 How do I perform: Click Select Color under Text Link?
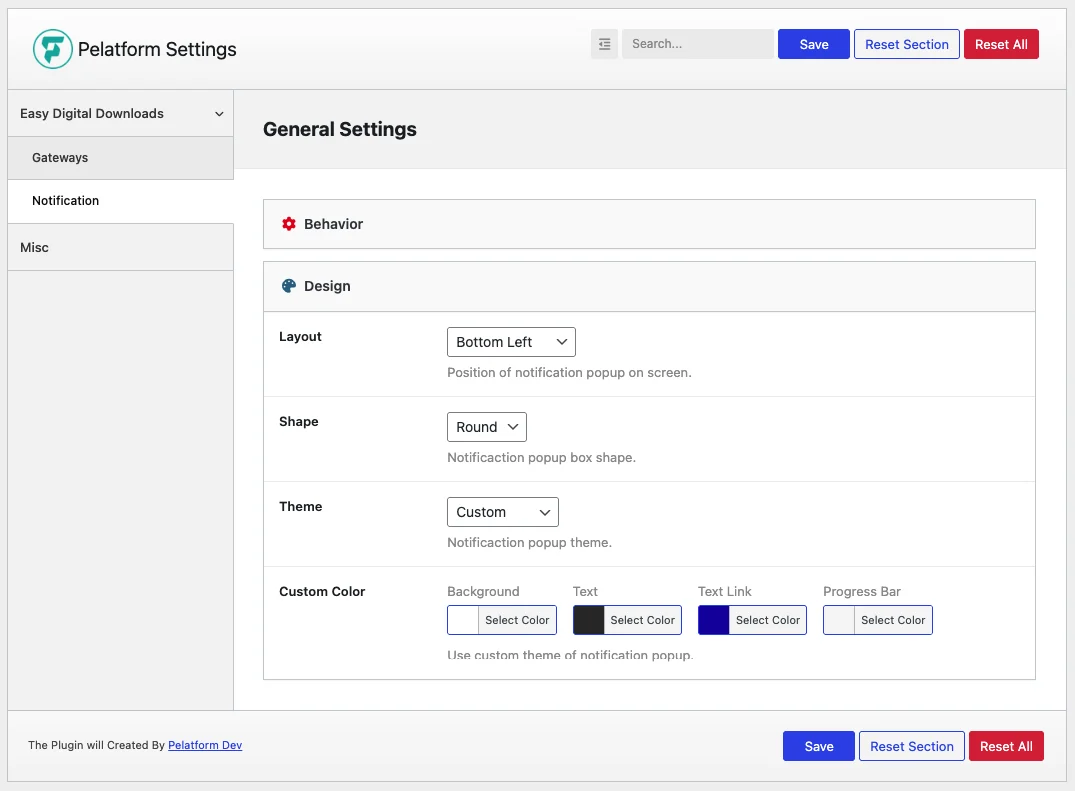(x=768, y=620)
